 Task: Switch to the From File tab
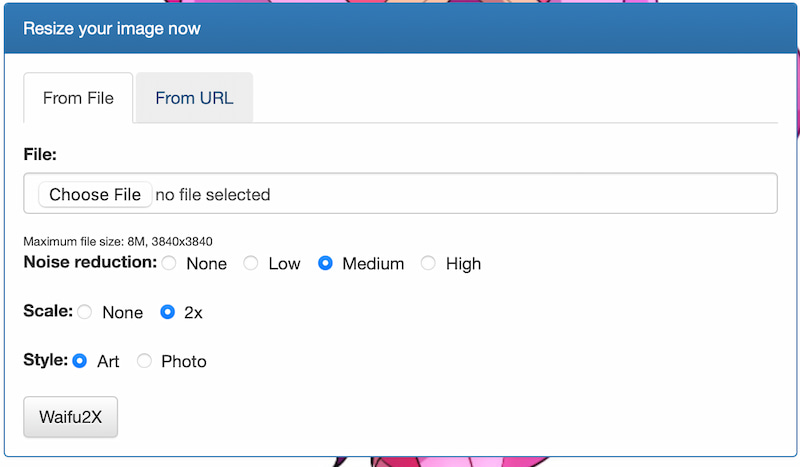78,98
